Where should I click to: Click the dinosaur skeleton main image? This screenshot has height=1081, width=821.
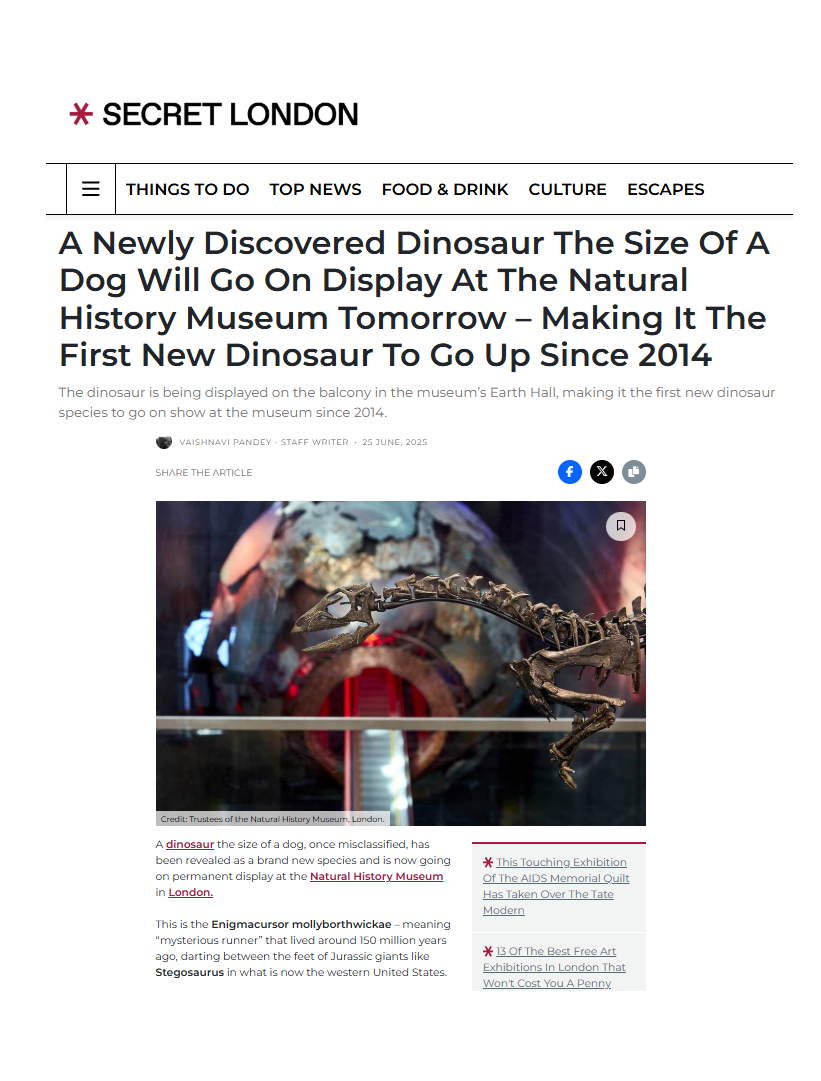[x=401, y=663]
